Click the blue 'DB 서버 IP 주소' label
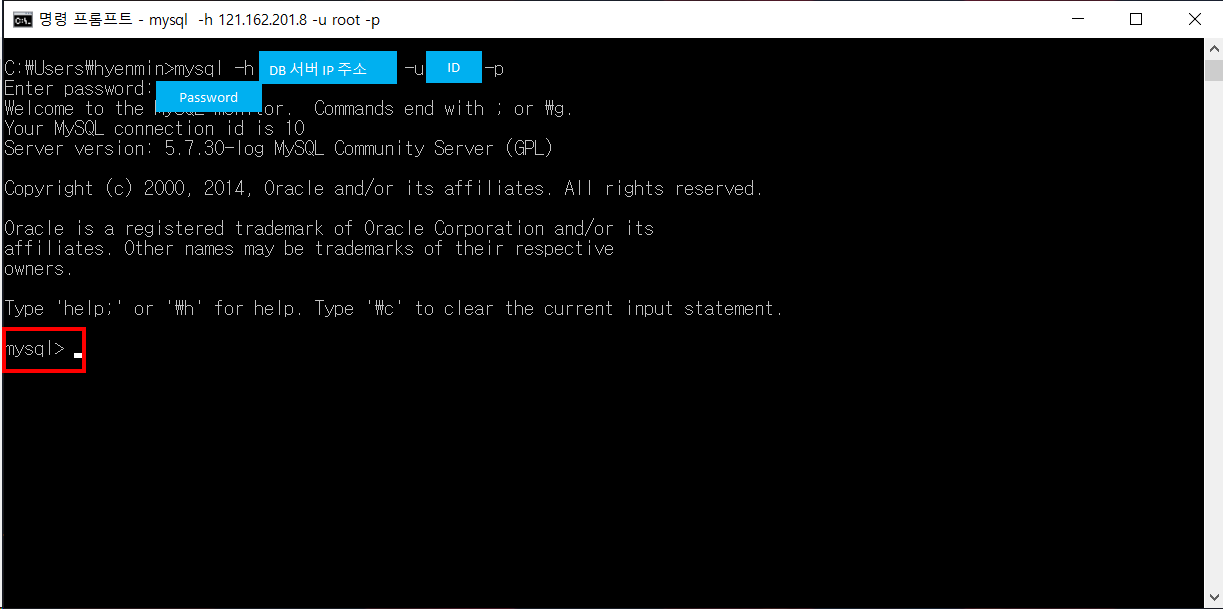Viewport: 1223px width, 609px height. (328, 68)
